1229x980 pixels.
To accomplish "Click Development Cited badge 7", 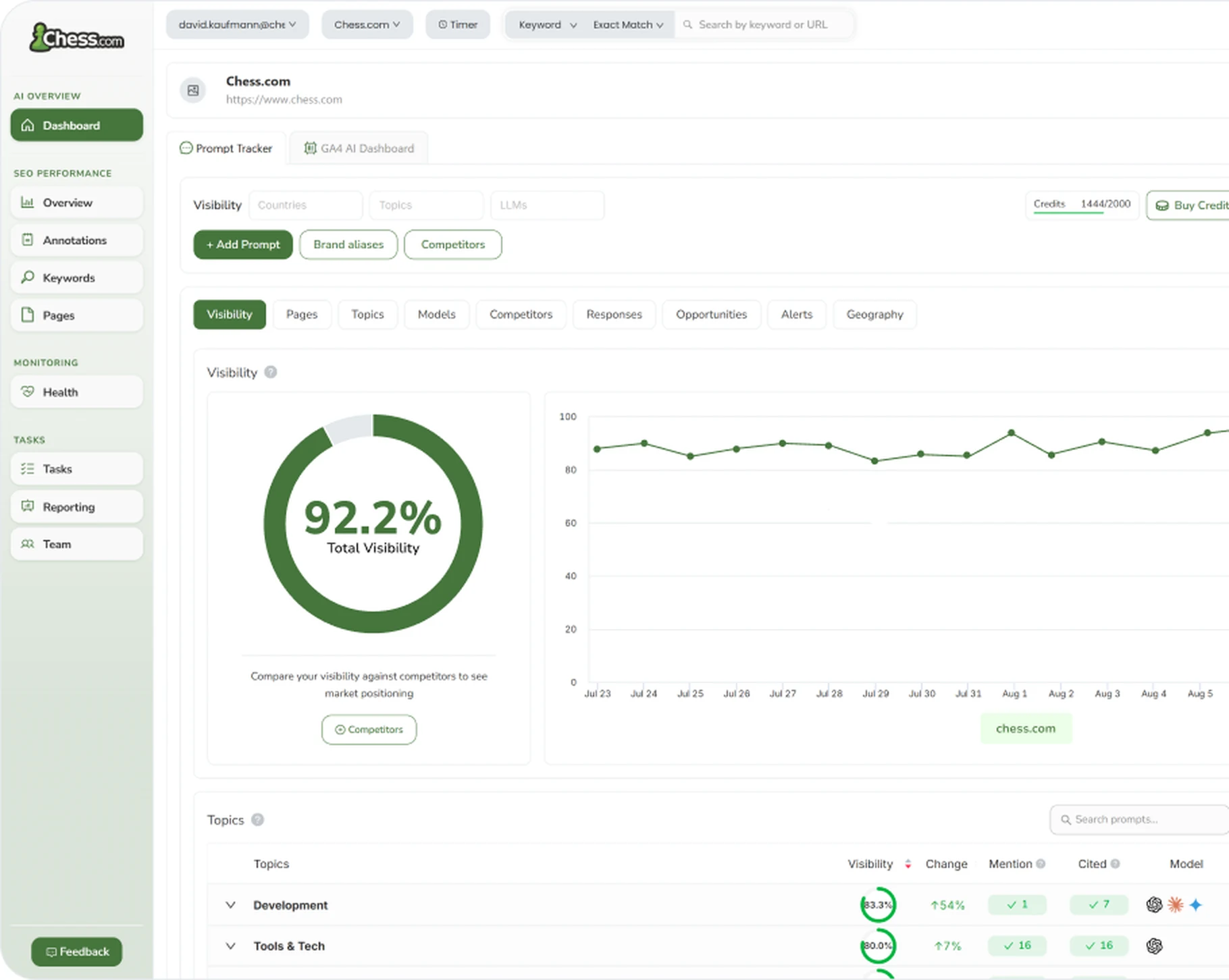I will coord(1099,905).
